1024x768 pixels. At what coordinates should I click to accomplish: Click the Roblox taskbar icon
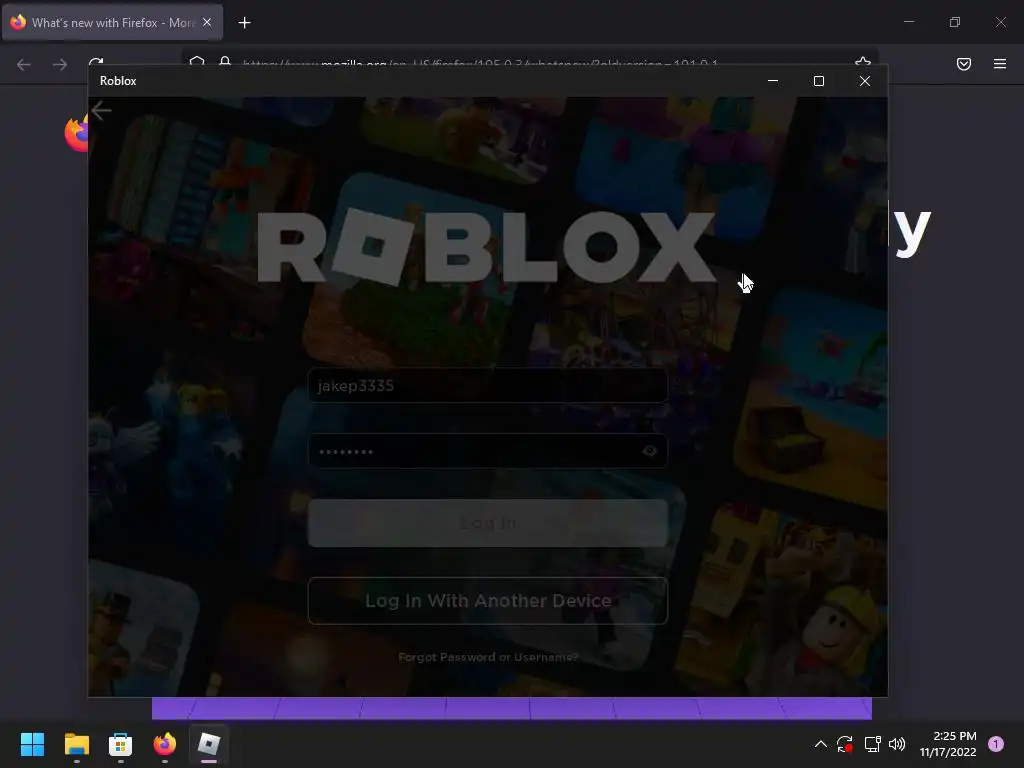[209, 744]
